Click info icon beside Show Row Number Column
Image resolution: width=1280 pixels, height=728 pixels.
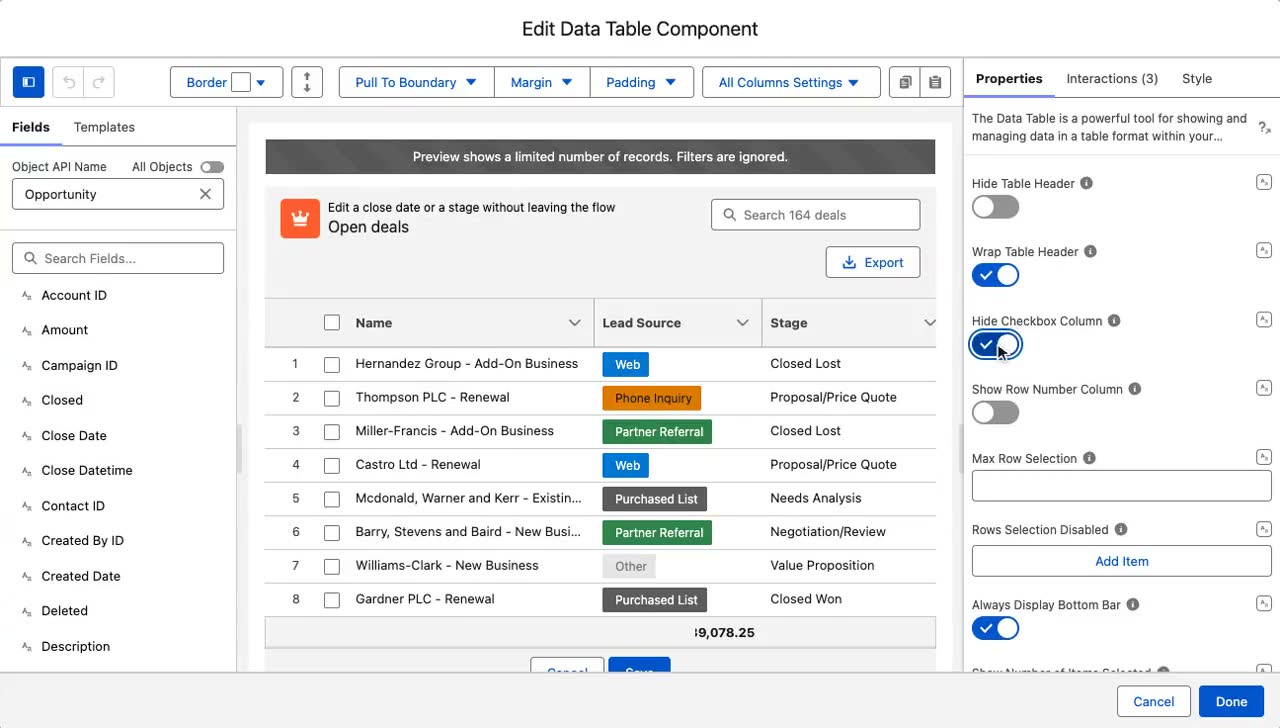click(1135, 389)
